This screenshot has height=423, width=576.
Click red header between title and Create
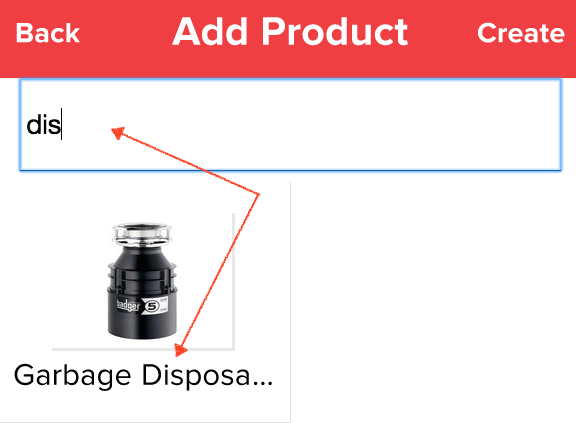click(x=443, y=33)
